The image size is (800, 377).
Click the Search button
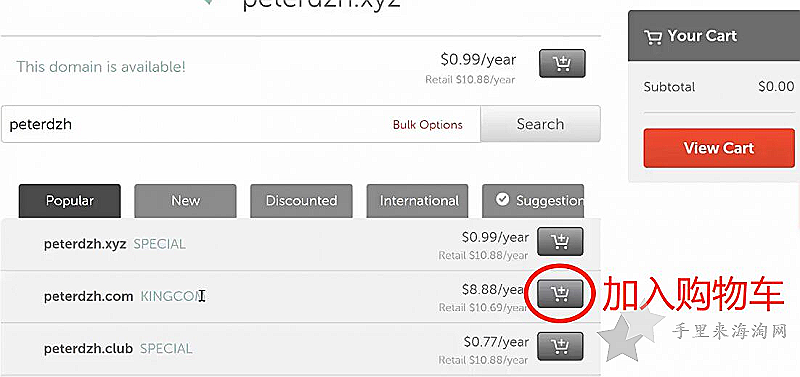pos(540,124)
